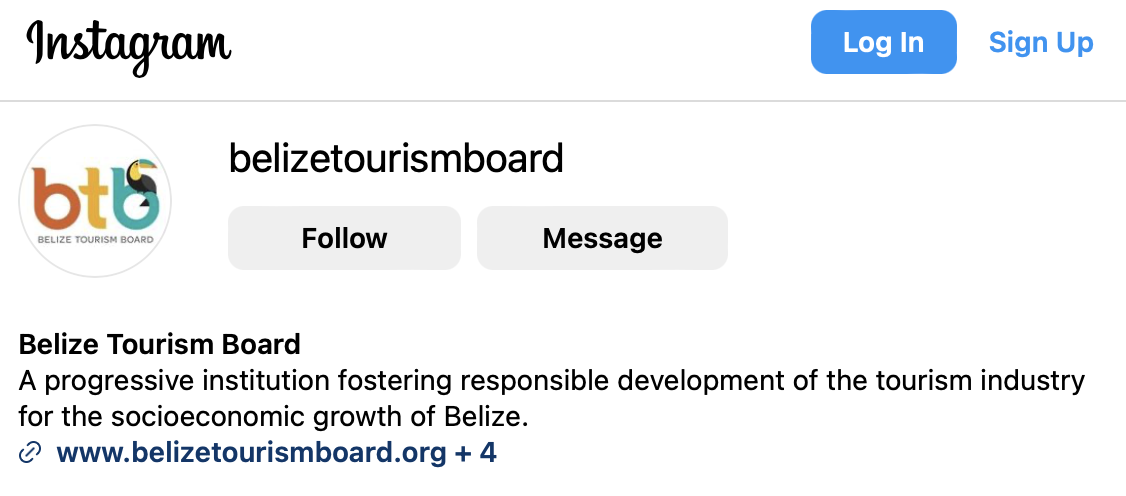This screenshot has height=496, width=1126.
Task: Select the belizetourismboard username heading
Action: 396,158
